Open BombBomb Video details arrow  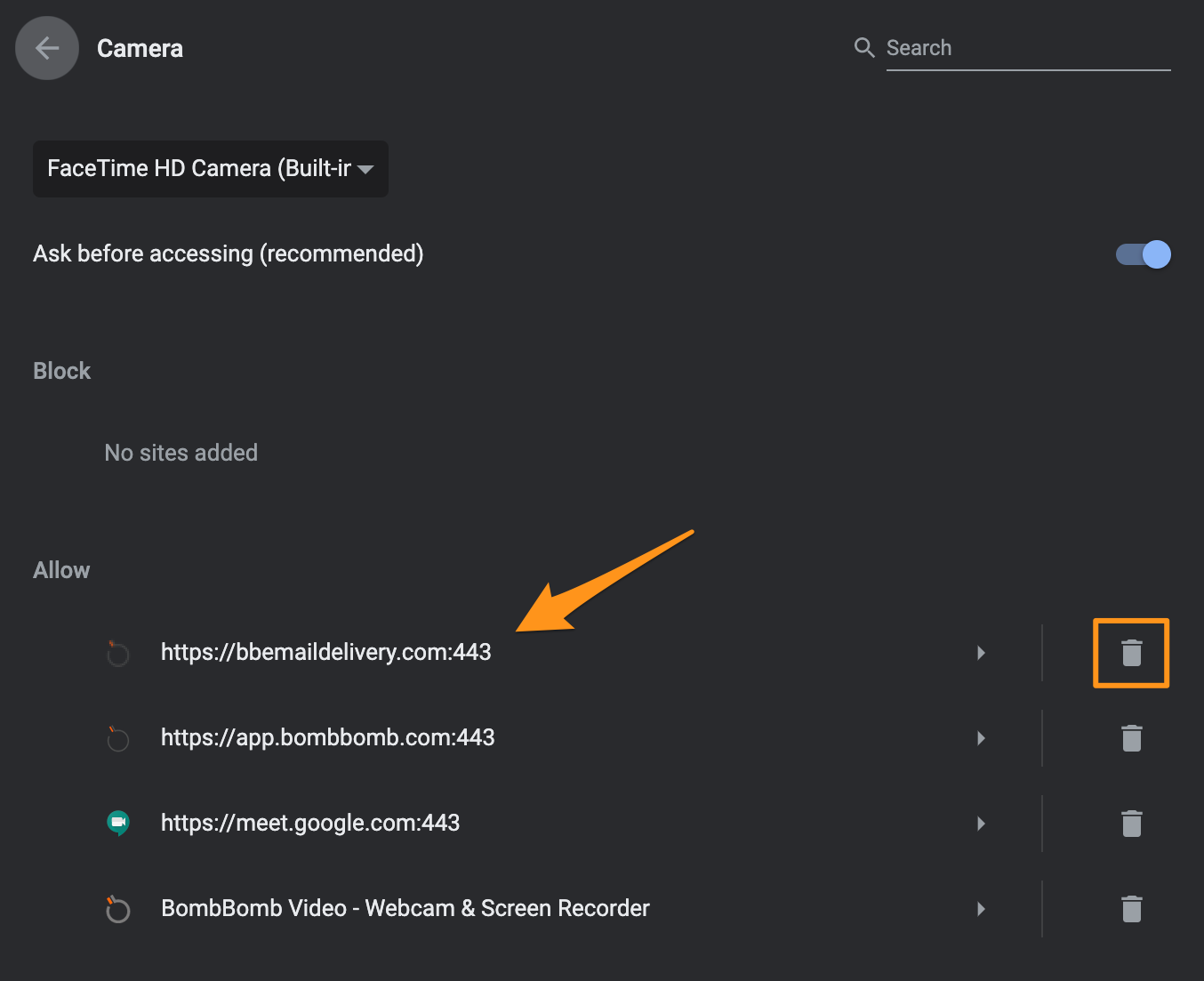tap(981, 909)
